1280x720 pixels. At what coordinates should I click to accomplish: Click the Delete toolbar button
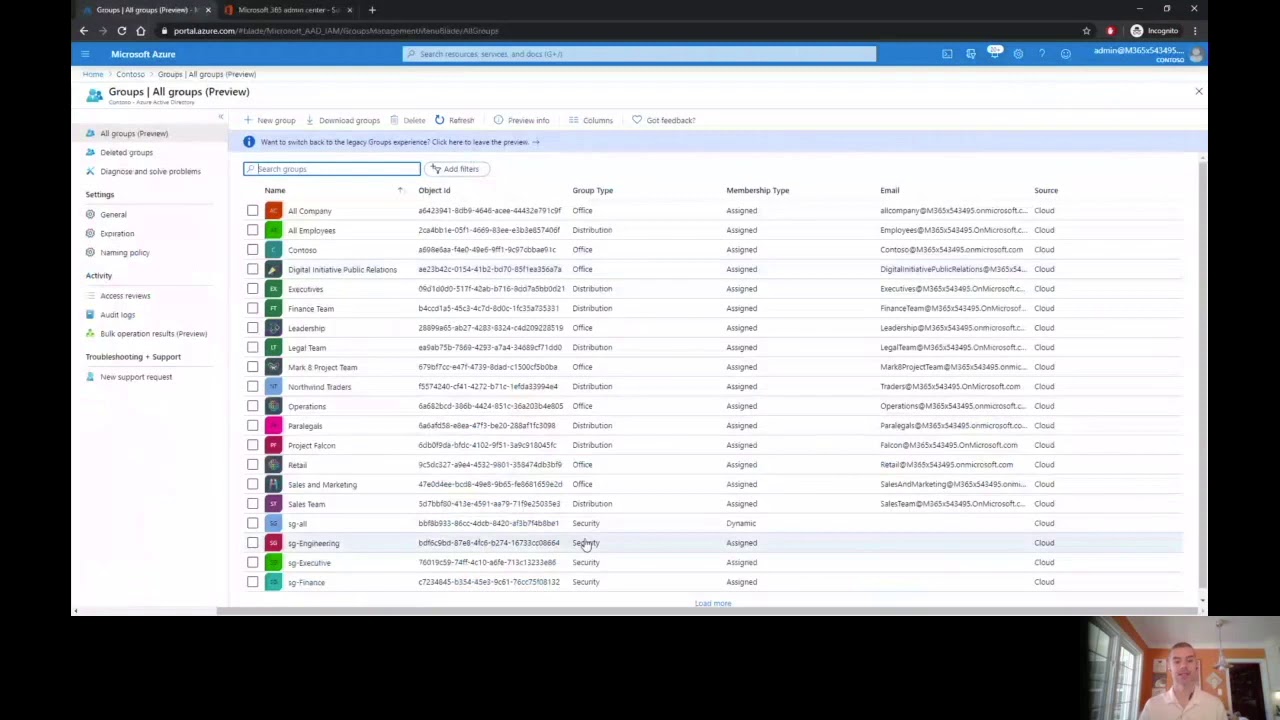[x=408, y=120]
